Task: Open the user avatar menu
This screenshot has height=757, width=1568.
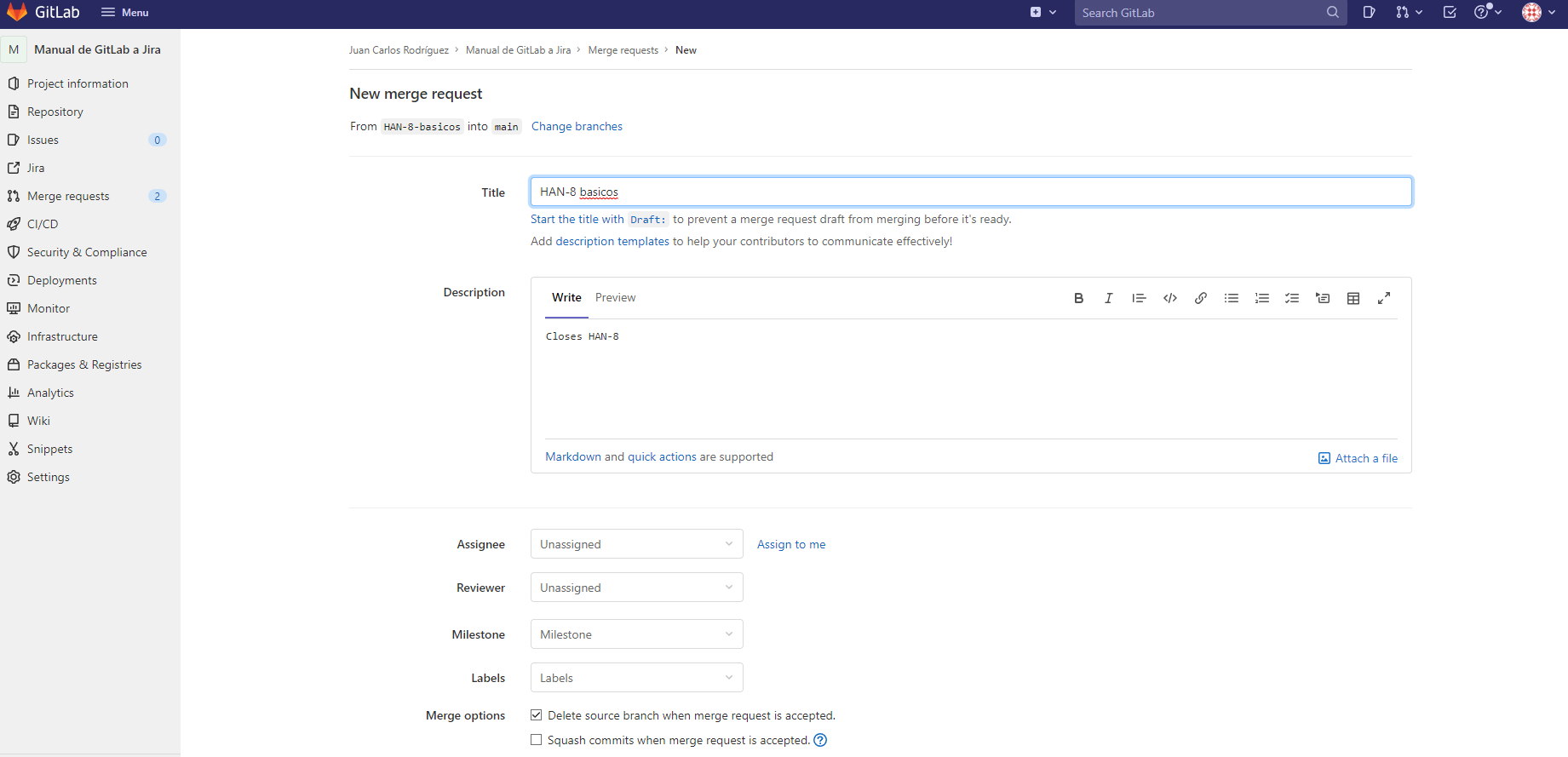Action: [1539, 13]
